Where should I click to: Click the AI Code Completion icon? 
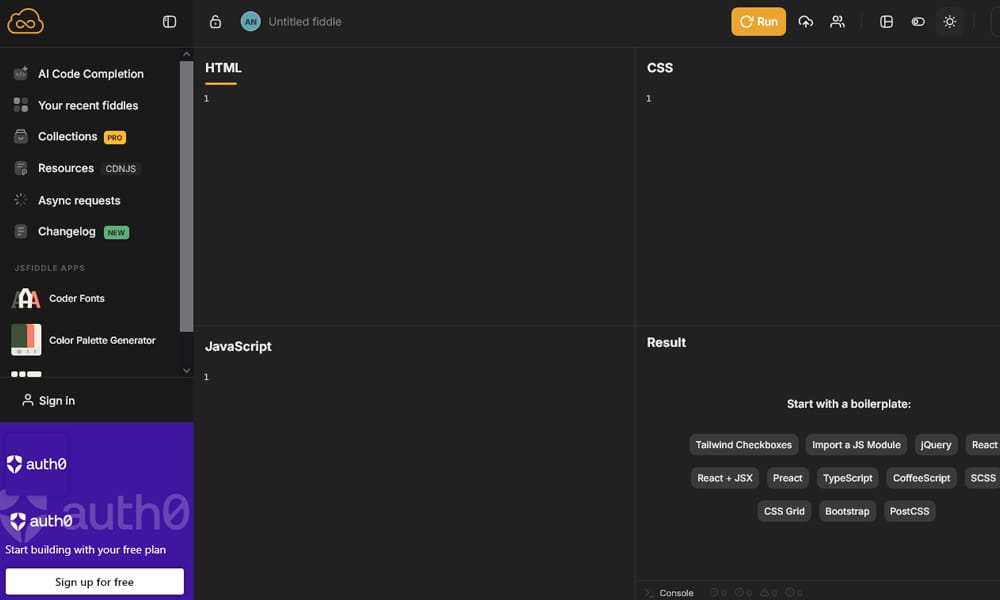coord(20,73)
